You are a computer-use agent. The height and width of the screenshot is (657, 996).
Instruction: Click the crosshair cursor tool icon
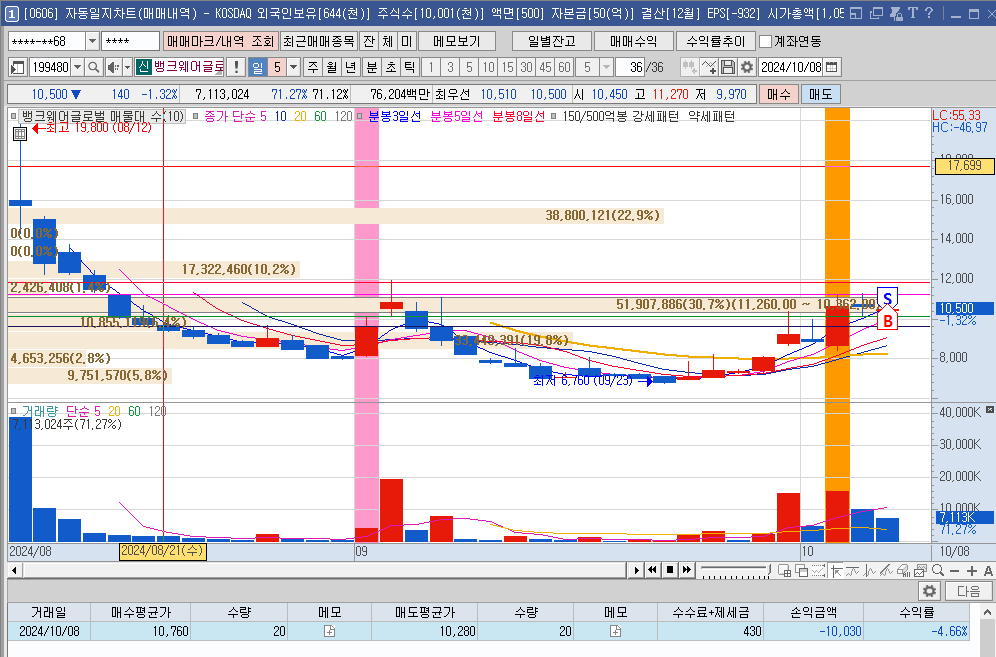[837, 571]
